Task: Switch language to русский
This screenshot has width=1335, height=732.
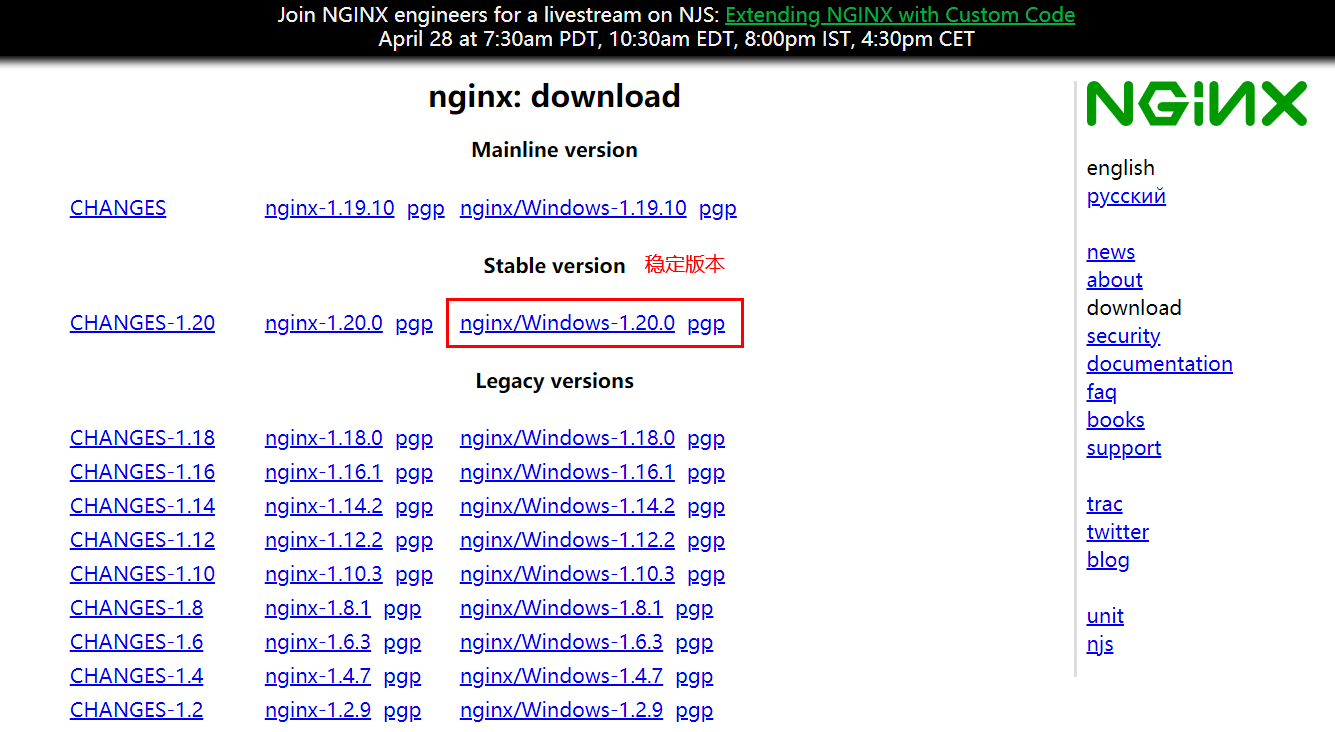Action: tap(1126, 196)
